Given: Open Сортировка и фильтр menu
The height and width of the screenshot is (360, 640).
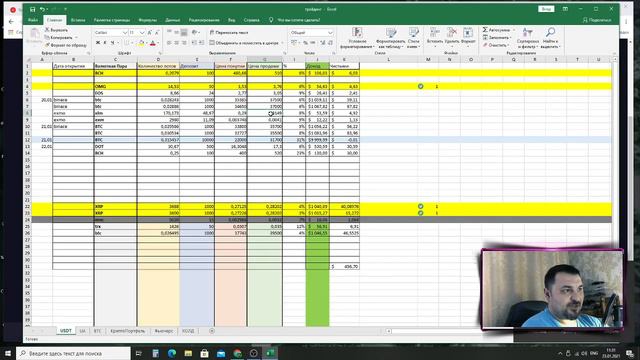Looking at the screenshot, I should click(x=528, y=38).
